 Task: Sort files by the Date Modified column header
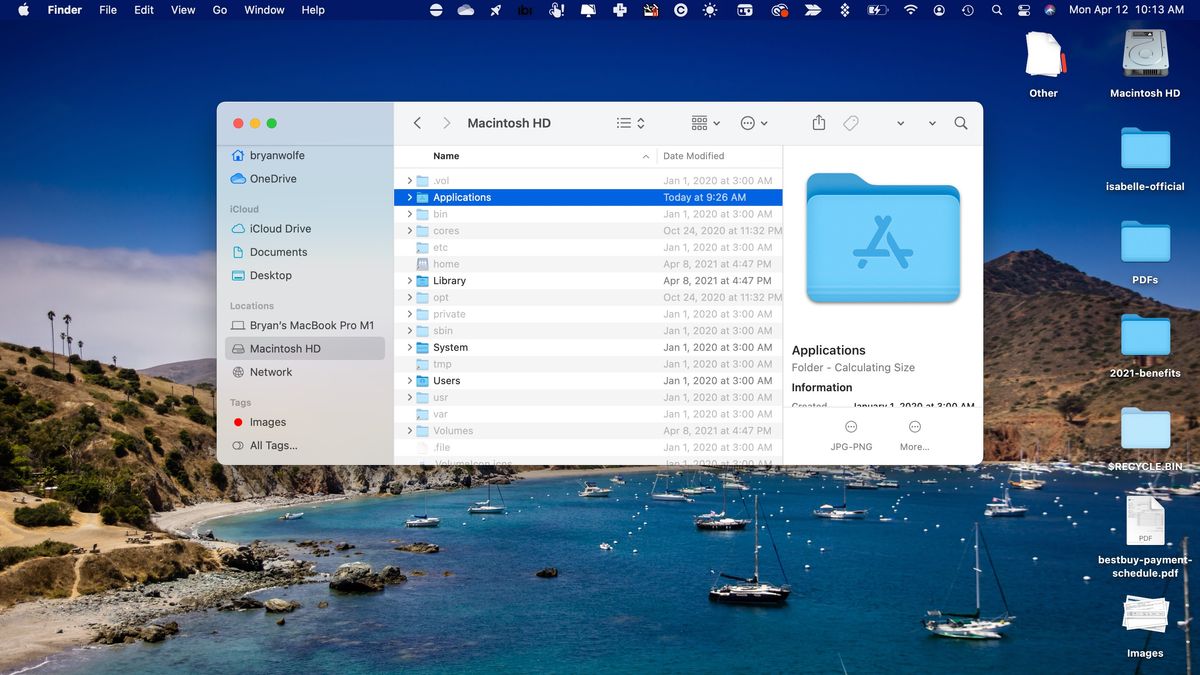[694, 156]
